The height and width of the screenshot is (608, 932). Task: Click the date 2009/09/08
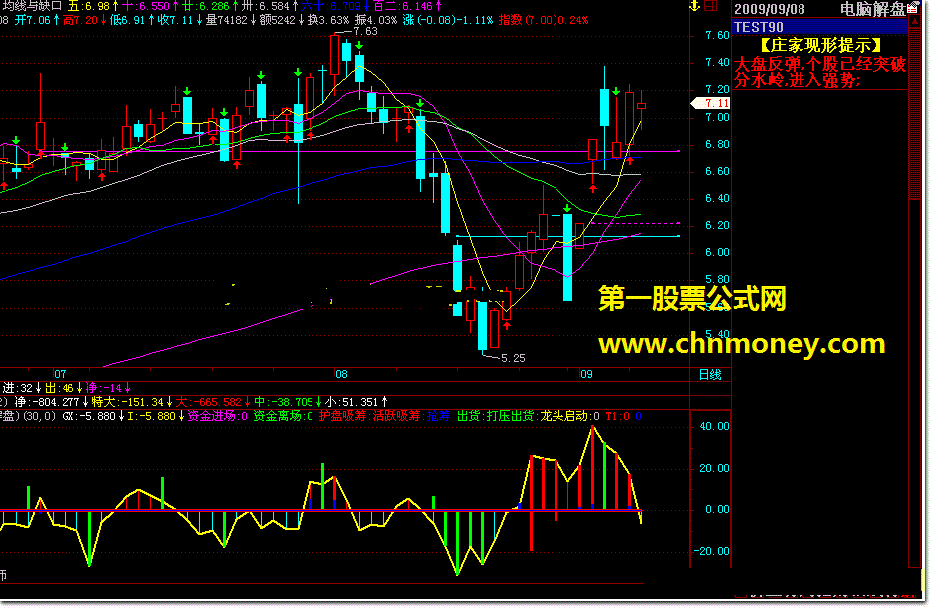click(769, 9)
